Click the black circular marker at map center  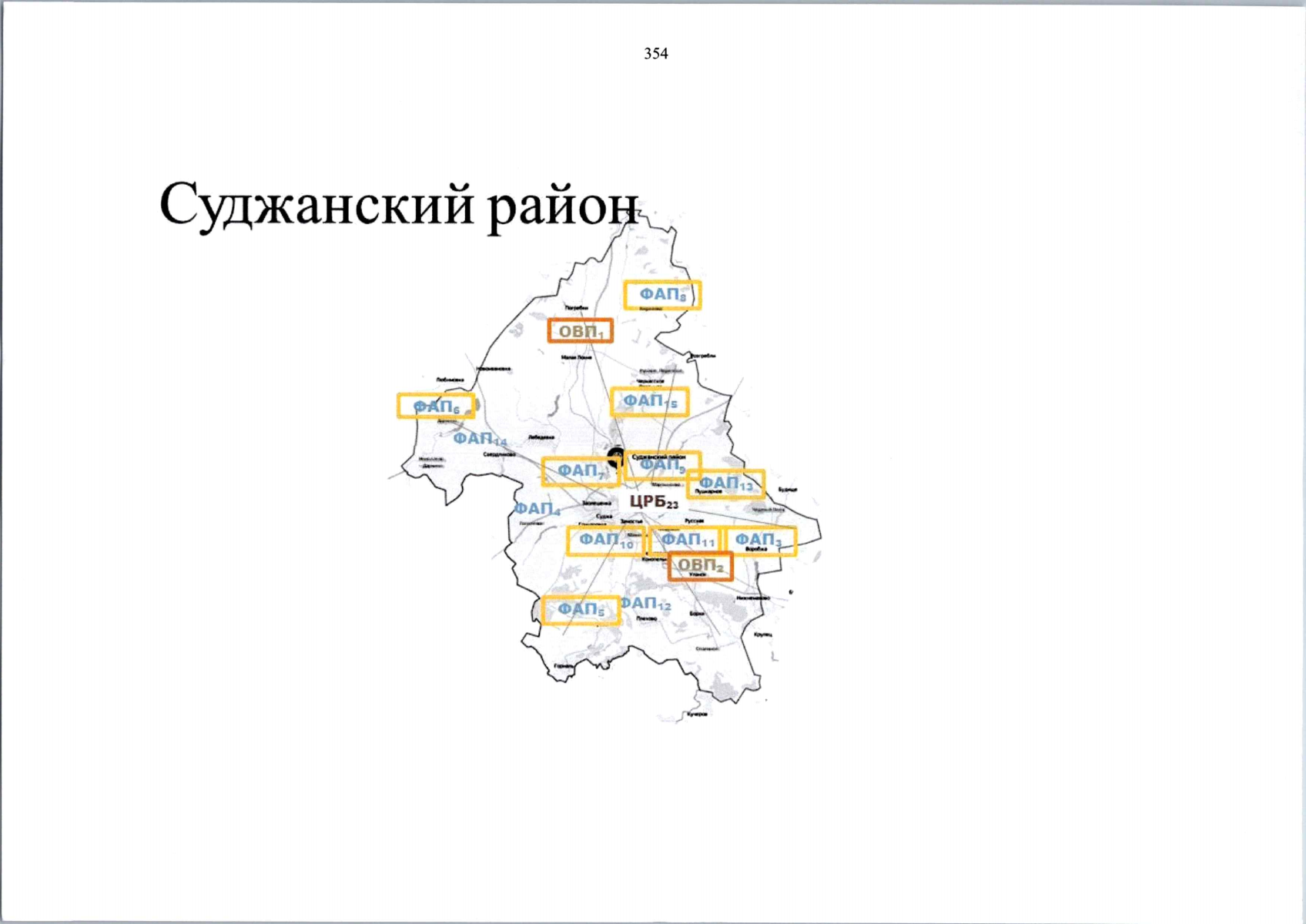point(615,457)
